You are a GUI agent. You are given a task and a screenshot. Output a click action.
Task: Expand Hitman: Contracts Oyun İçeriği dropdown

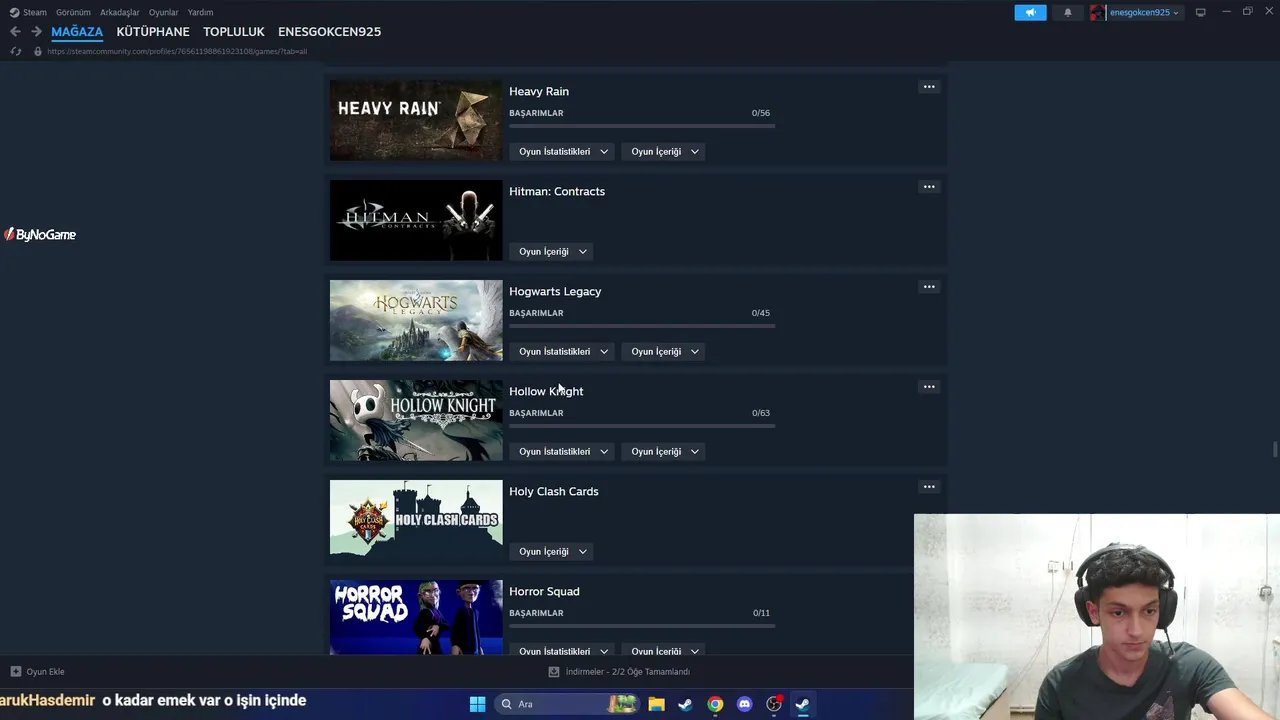click(551, 251)
